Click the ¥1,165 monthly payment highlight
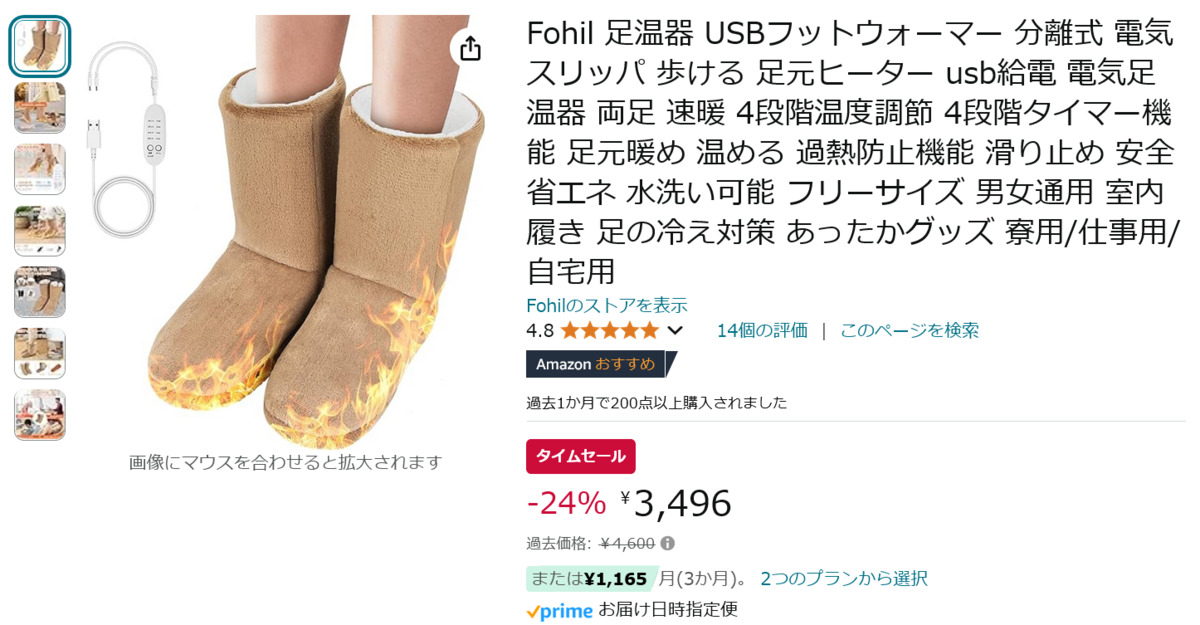1200x625 pixels. pos(591,578)
